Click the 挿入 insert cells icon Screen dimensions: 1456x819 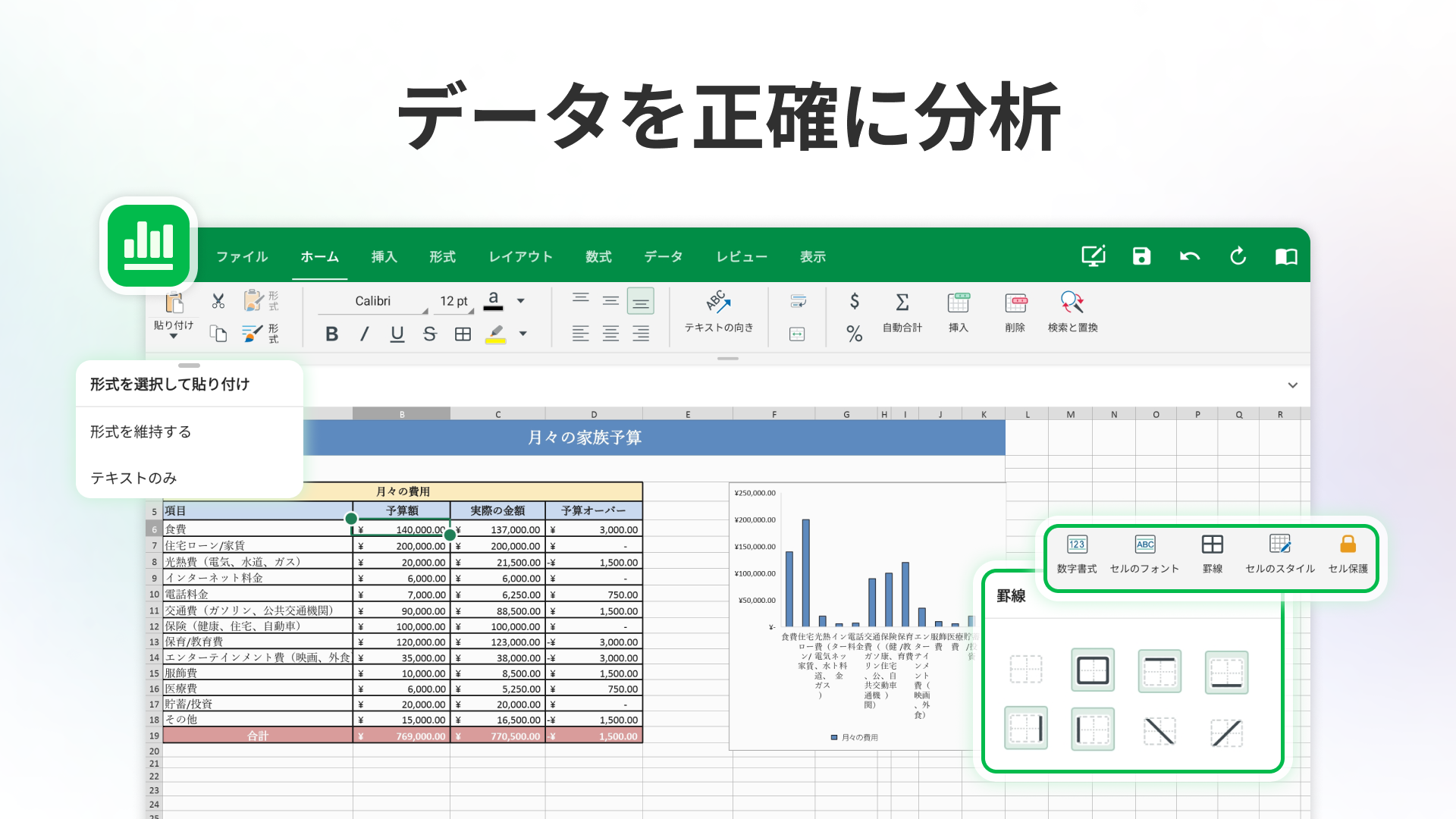tap(959, 312)
